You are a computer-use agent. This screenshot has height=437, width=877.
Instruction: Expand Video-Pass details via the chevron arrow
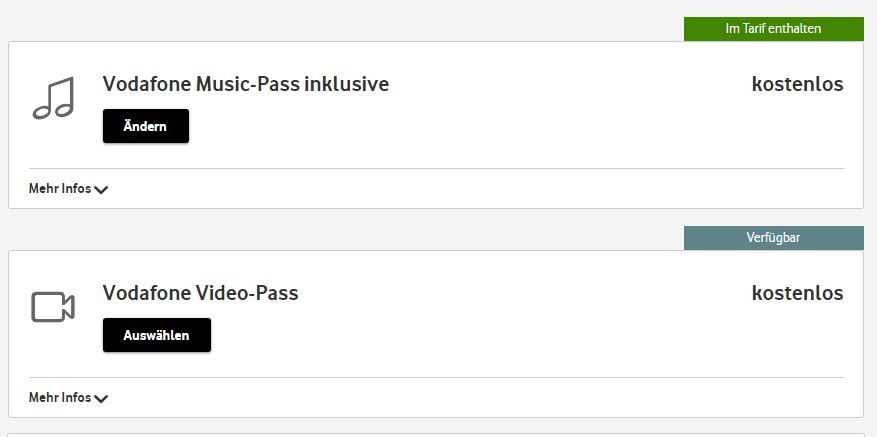tap(101, 399)
